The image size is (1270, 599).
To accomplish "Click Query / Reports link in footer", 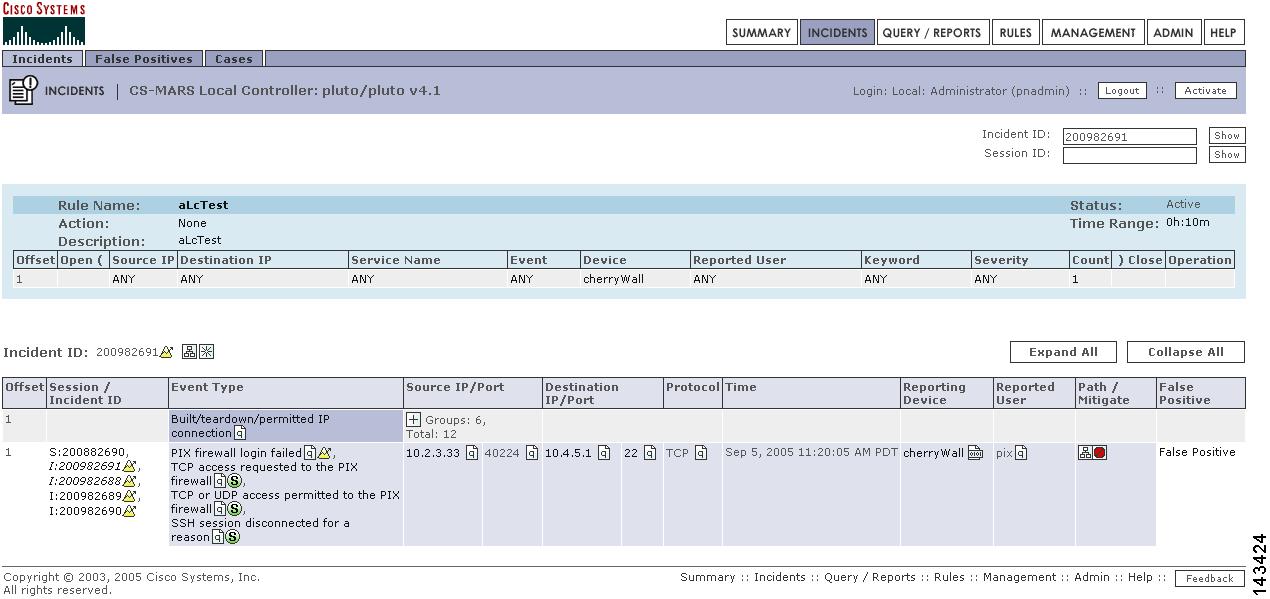I will (x=870, y=577).
